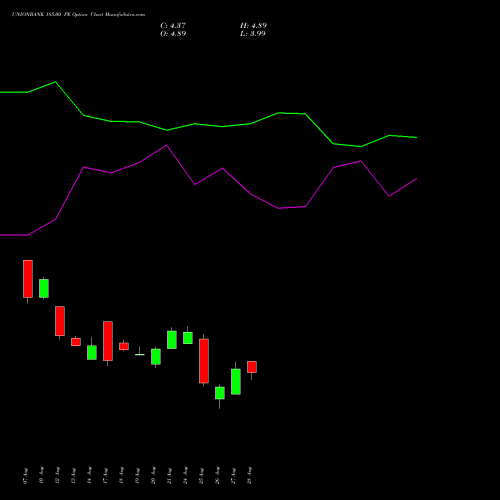Click the 10 Aug date axis label
The height and width of the screenshot is (500, 500).
coord(41,476)
